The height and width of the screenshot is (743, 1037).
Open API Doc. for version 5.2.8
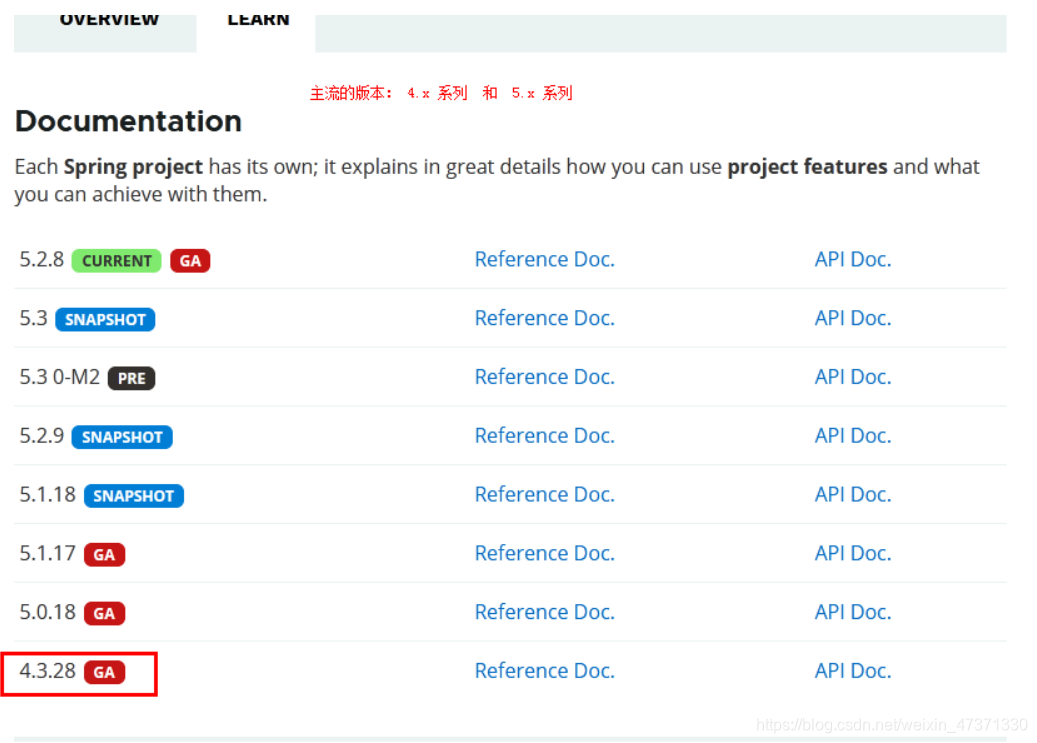852,259
